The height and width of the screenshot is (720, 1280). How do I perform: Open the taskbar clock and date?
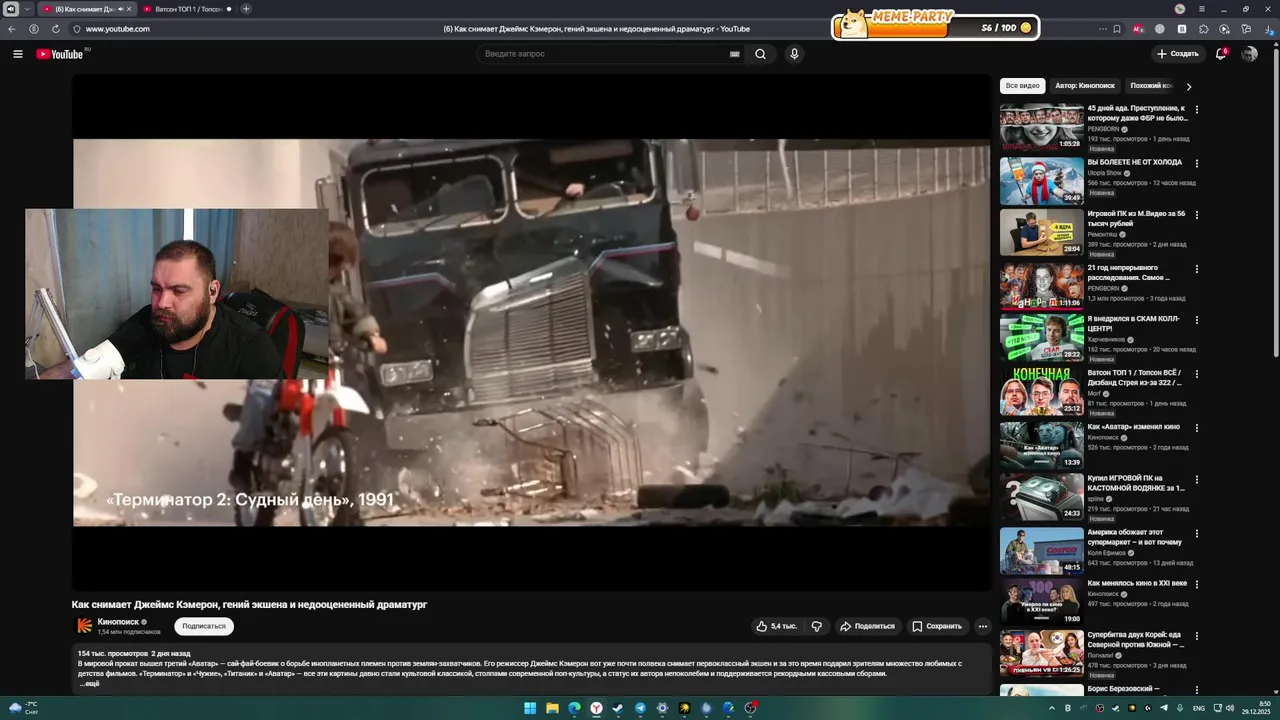point(1255,708)
